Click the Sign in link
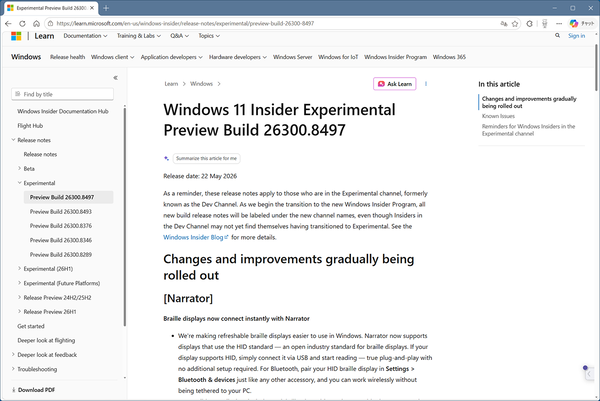600x401 pixels. tap(577, 36)
